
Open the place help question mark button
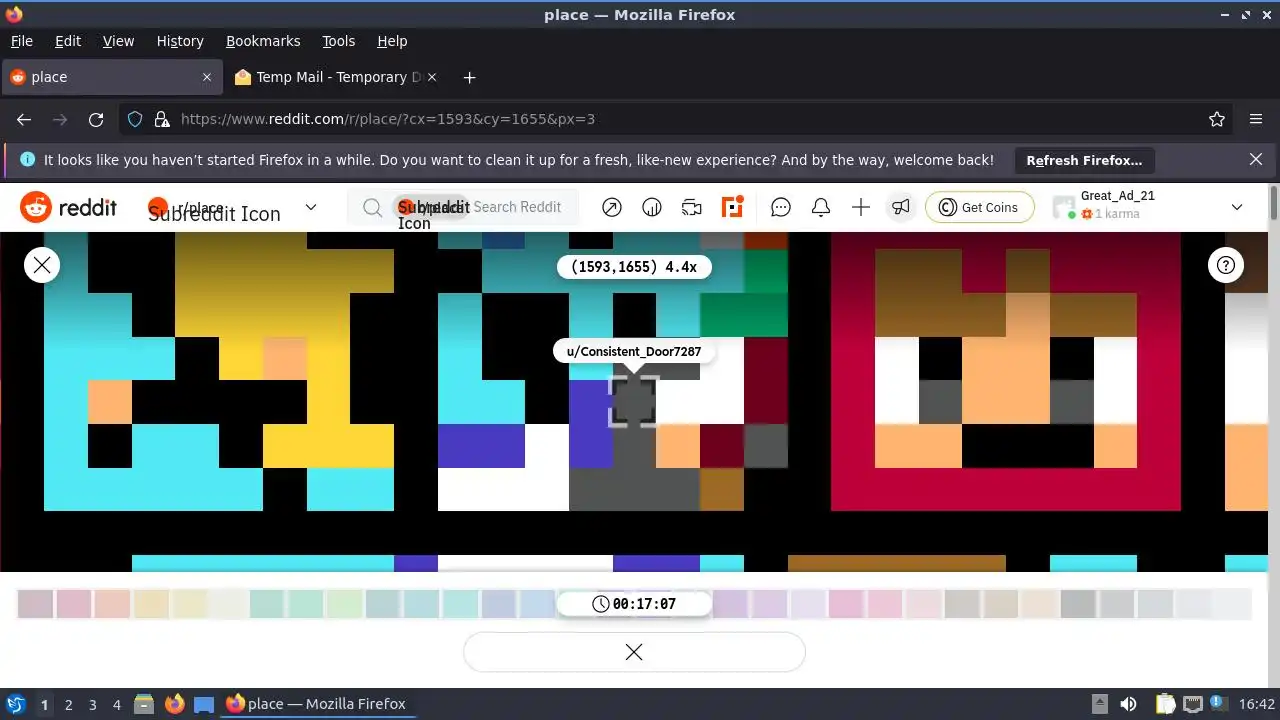point(1226,265)
